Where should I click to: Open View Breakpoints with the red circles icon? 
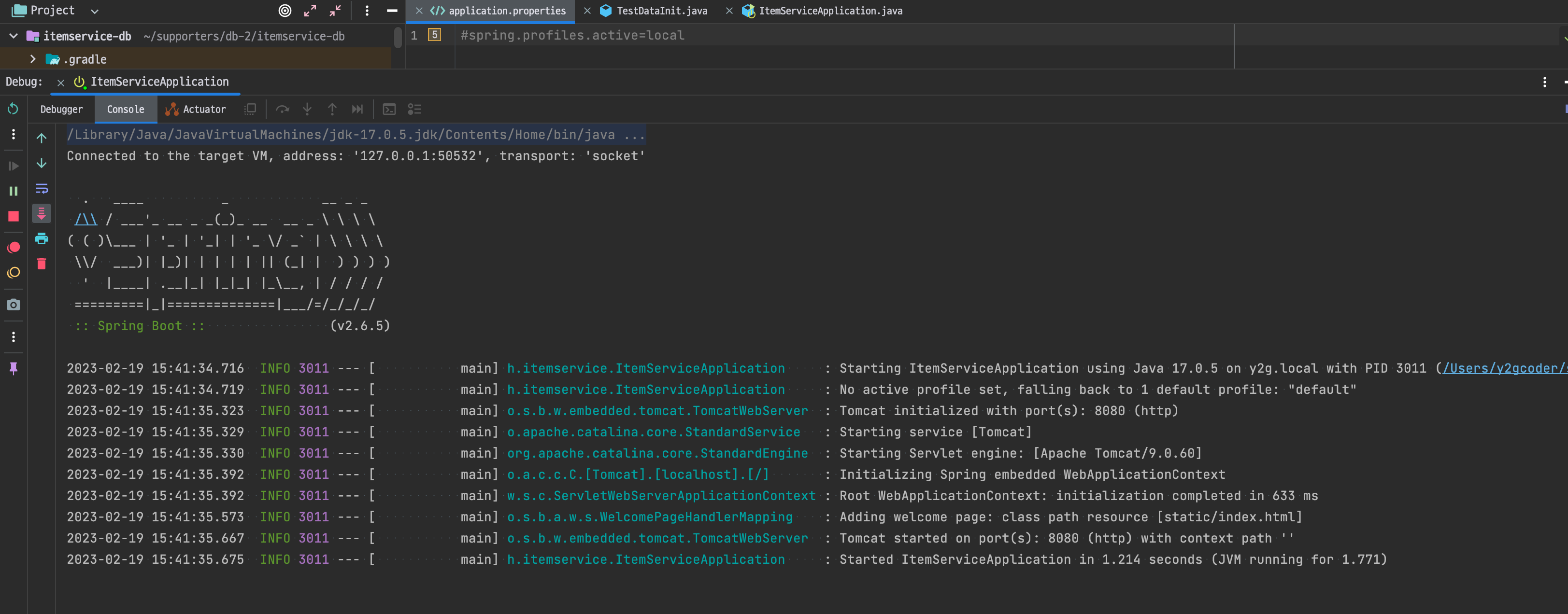pyautogui.click(x=13, y=247)
